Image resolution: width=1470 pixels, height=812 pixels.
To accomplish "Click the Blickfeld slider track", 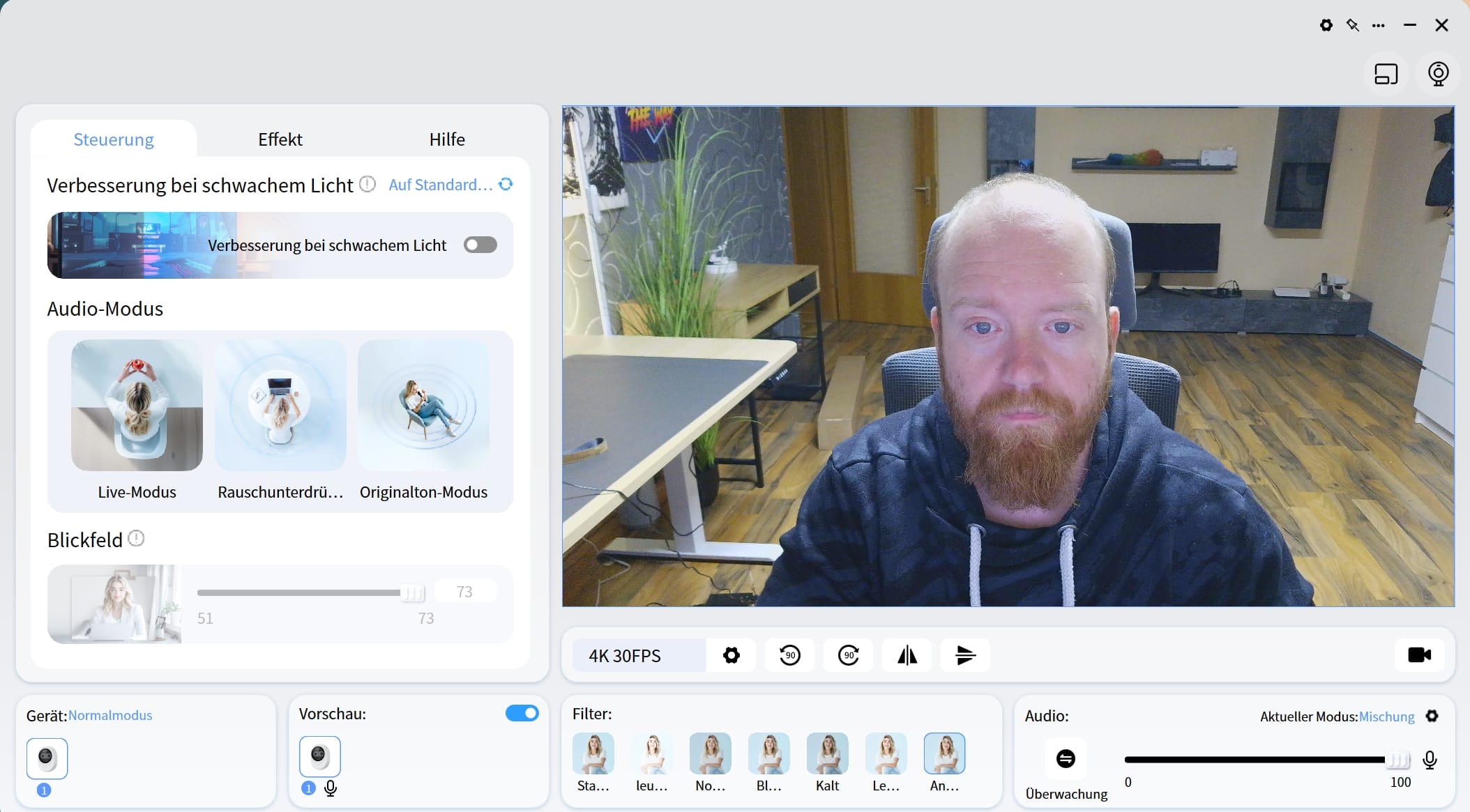I will (x=300, y=592).
